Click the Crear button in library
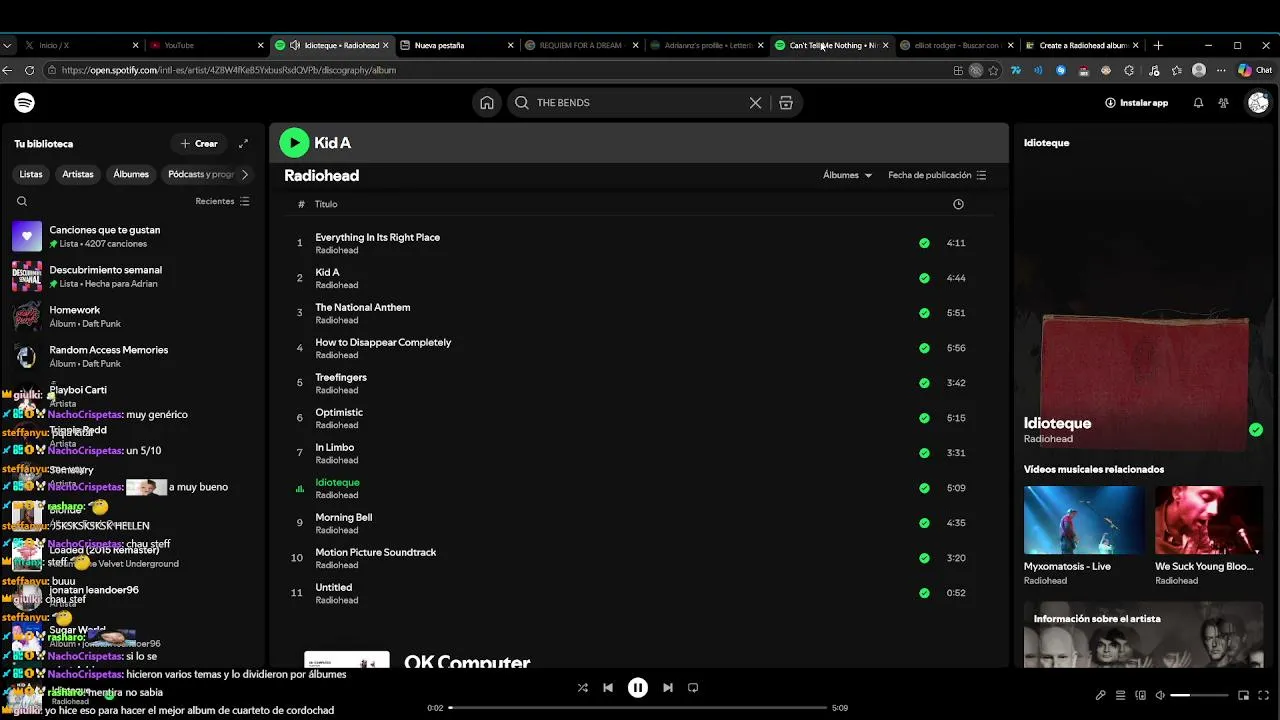 coord(199,144)
